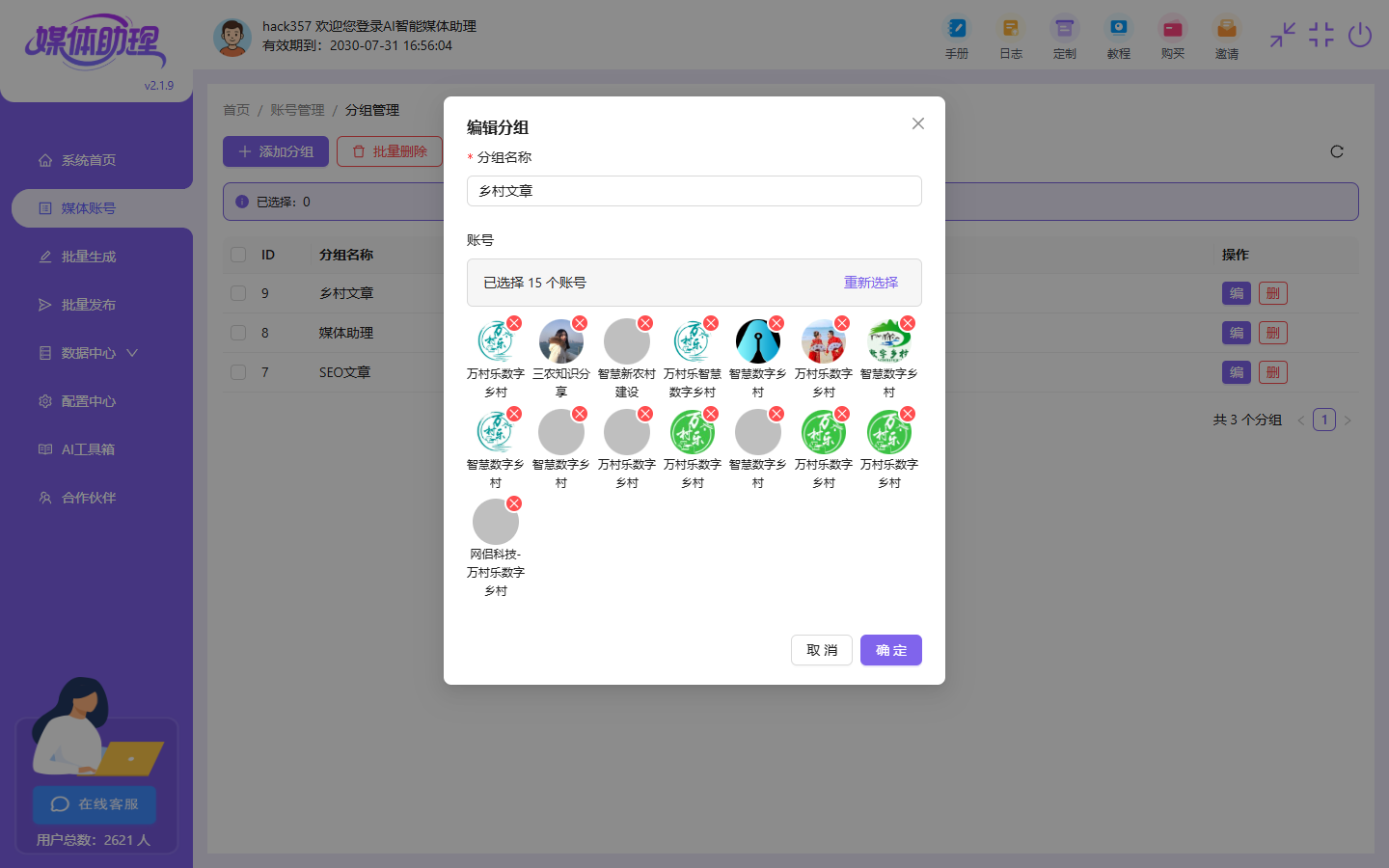Toggle the select-all checkbox in table header
Image resolution: width=1389 pixels, height=868 pixels.
point(238,255)
